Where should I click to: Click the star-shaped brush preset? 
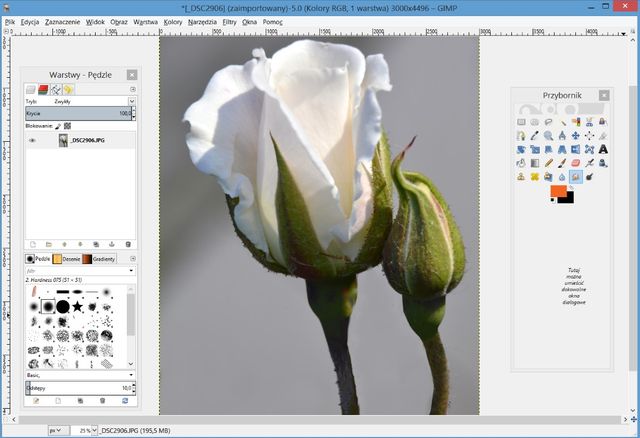(78, 306)
